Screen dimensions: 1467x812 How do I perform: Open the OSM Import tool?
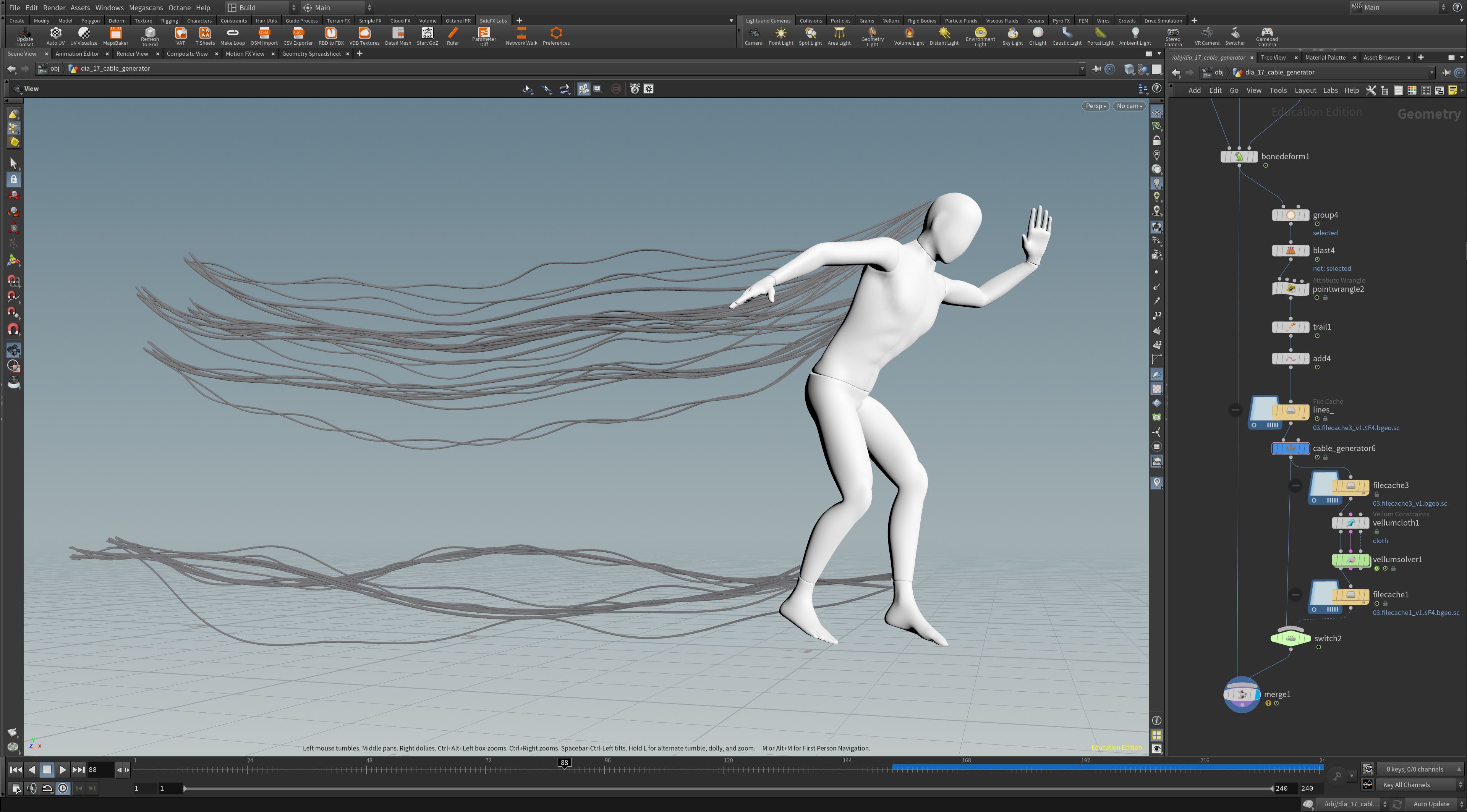pyautogui.click(x=264, y=36)
